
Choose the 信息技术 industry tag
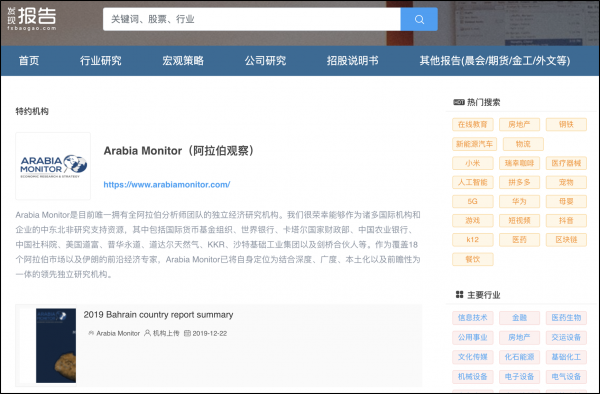click(x=473, y=317)
